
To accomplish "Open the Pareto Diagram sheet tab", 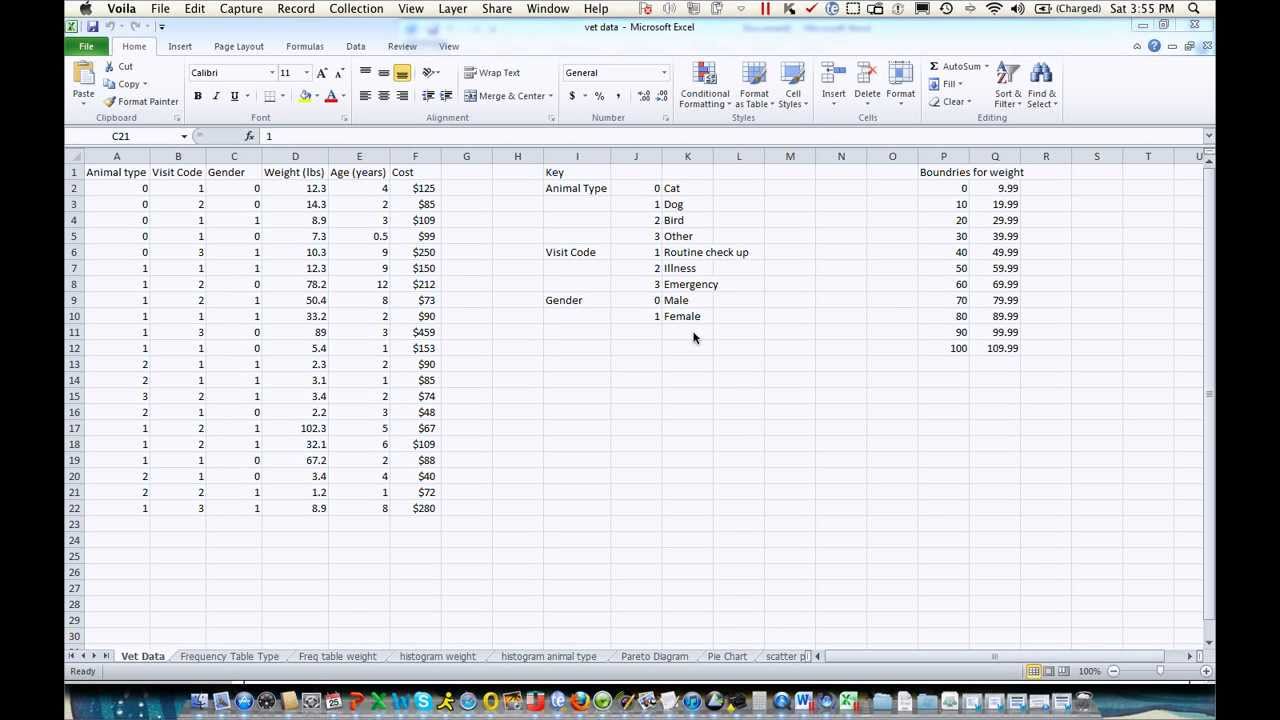I will [x=655, y=657].
